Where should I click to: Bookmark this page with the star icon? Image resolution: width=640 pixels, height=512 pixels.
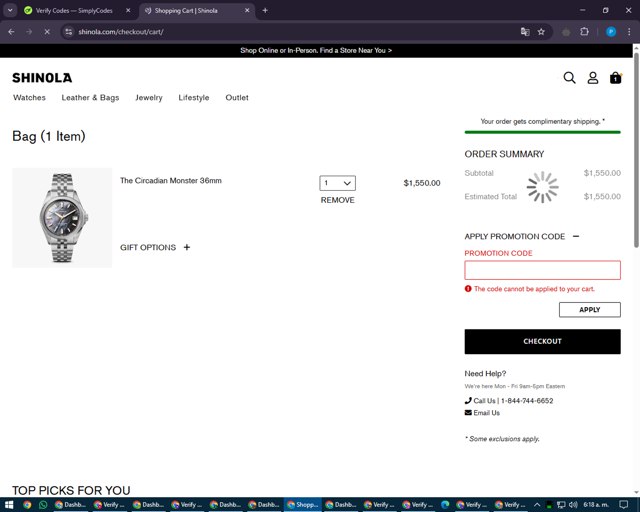tap(541, 32)
